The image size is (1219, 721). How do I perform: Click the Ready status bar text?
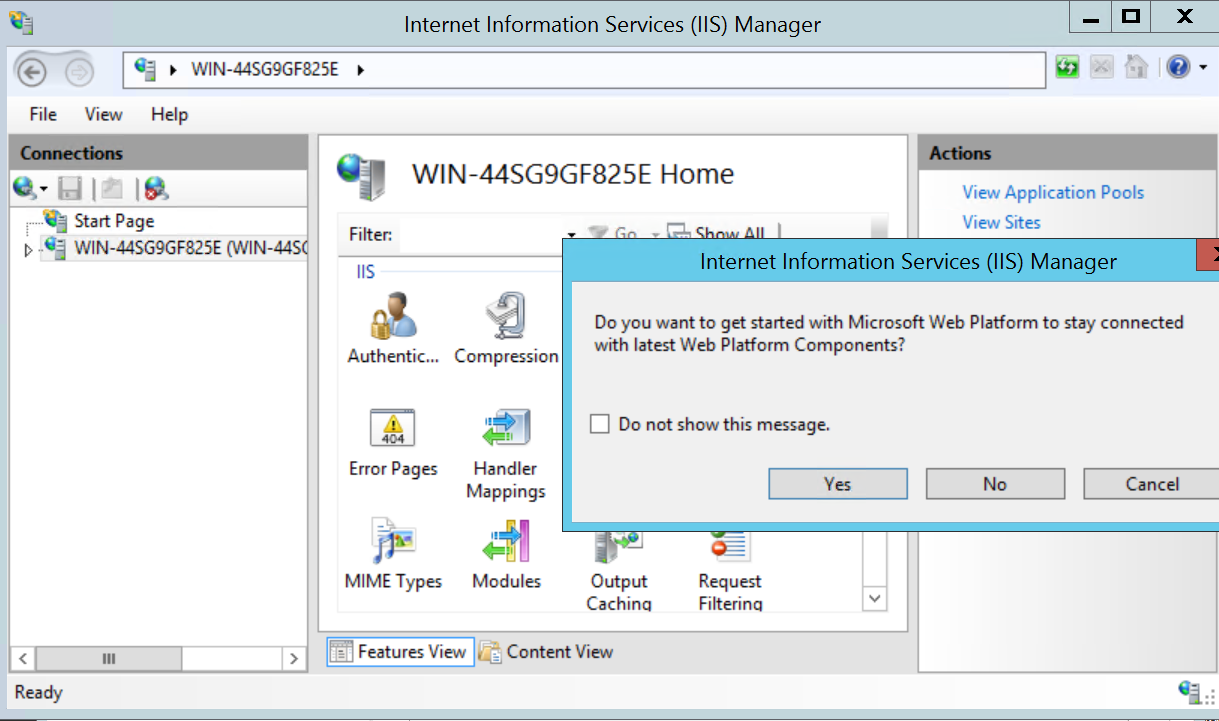point(38,692)
